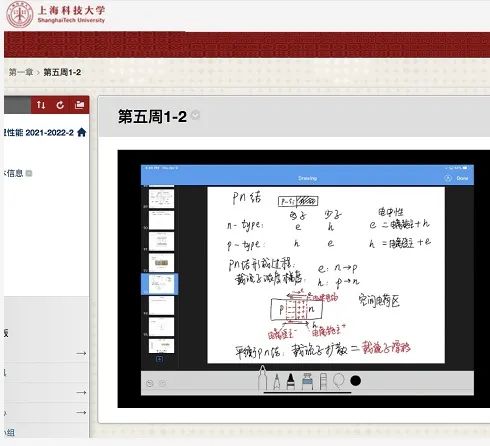
Task: Select the eraser tool in drawing toolbar
Action: [x=323, y=382]
